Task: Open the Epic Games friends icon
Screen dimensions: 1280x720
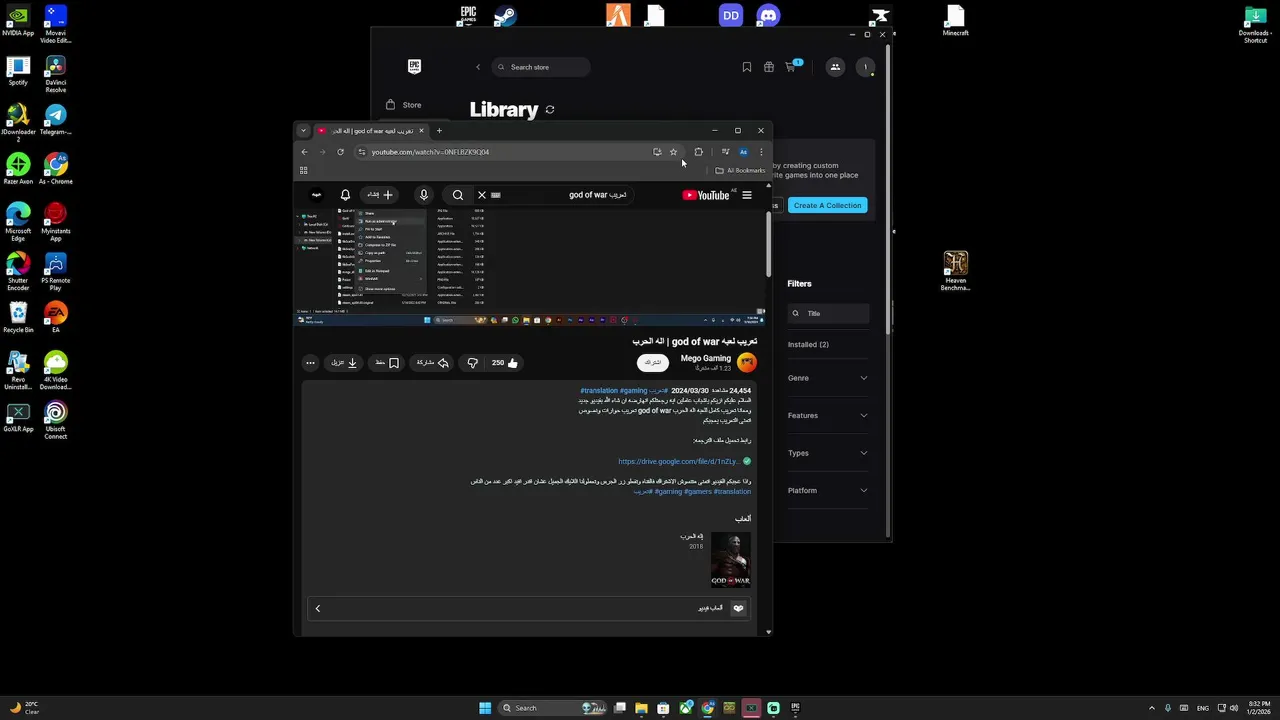Action: tap(835, 67)
